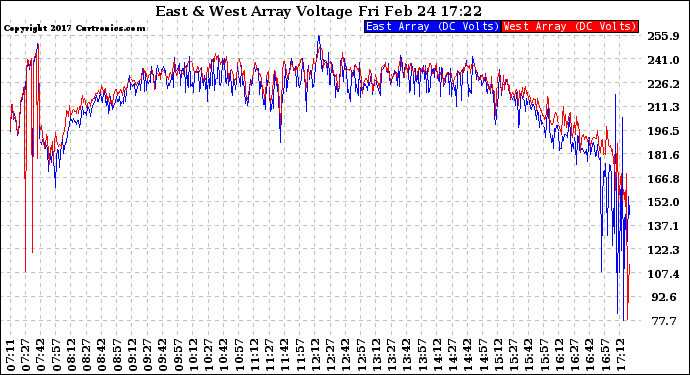Click the 15:42 time axis label

click(528, 355)
